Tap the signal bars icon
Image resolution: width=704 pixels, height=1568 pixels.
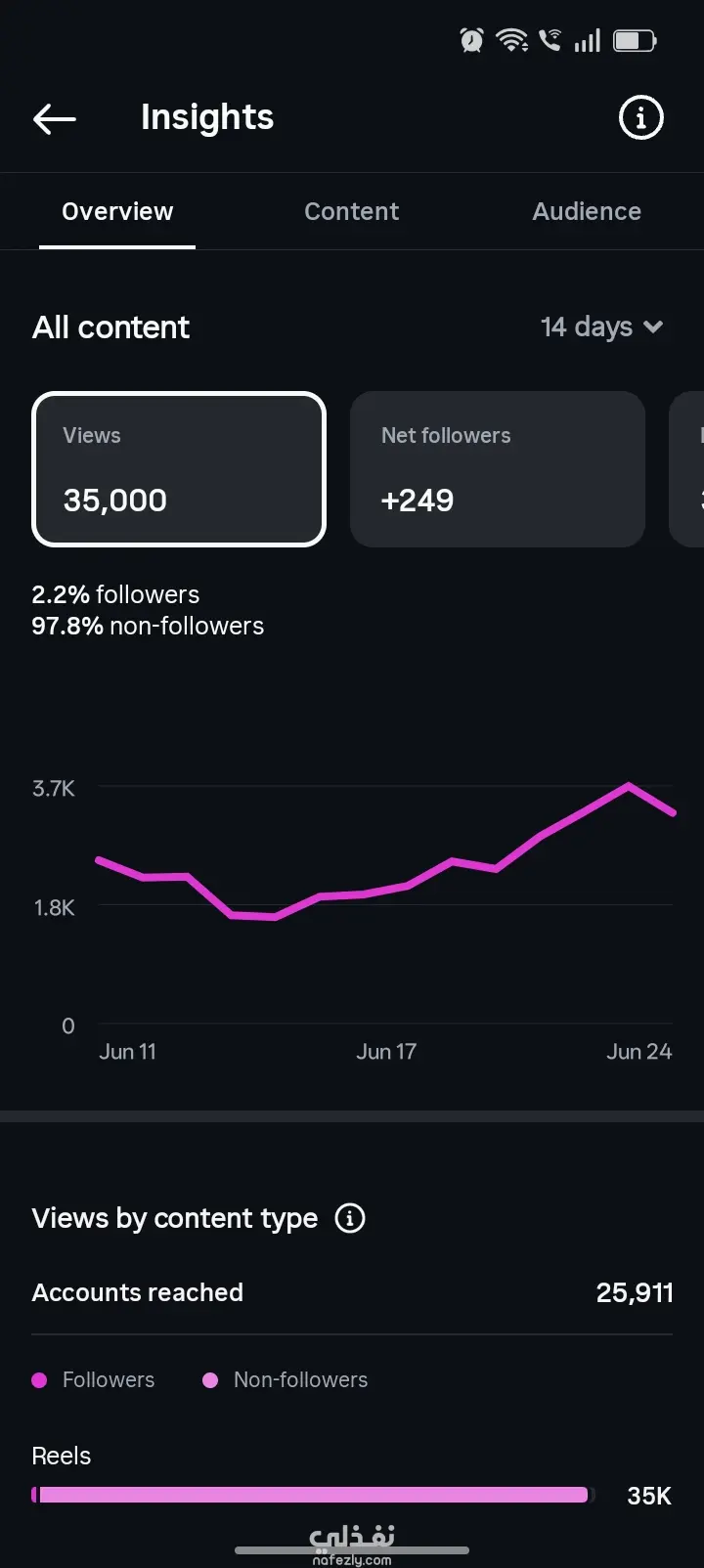pyautogui.click(x=588, y=40)
